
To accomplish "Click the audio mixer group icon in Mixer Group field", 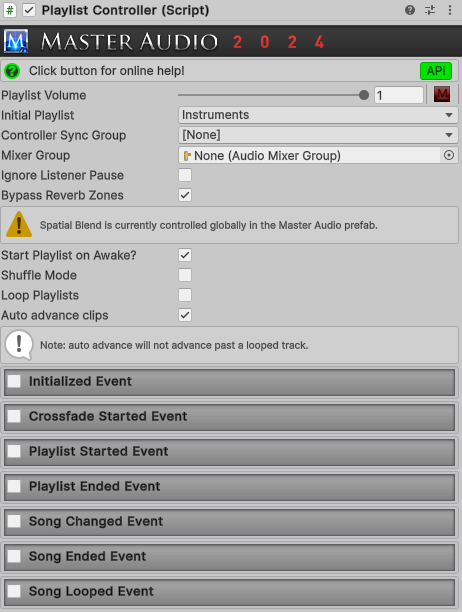I will (187, 156).
